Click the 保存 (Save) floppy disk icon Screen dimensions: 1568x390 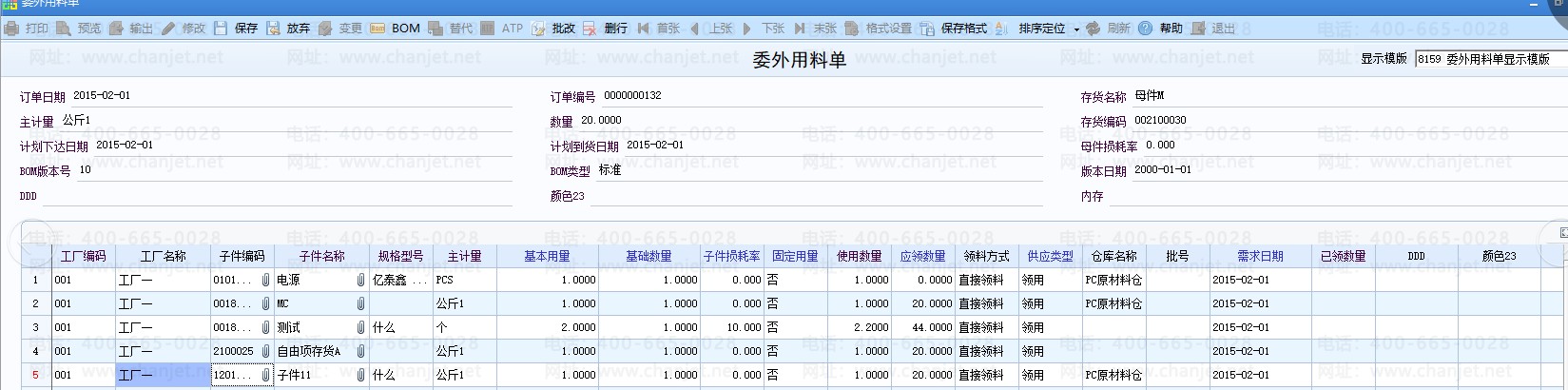pyautogui.click(x=222, y=29)
